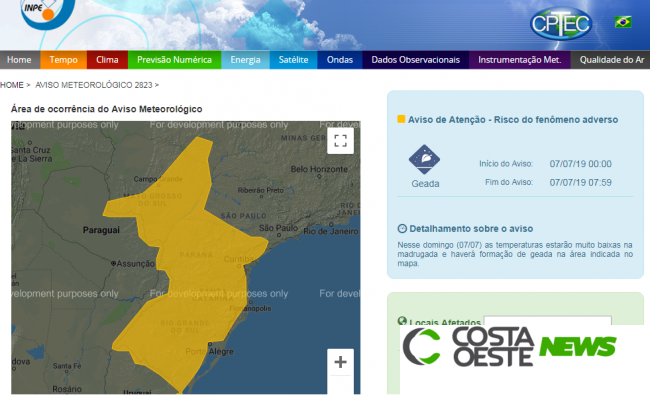Open the Tempo menu
Screen dimensions: 650x395
[63, 60]
